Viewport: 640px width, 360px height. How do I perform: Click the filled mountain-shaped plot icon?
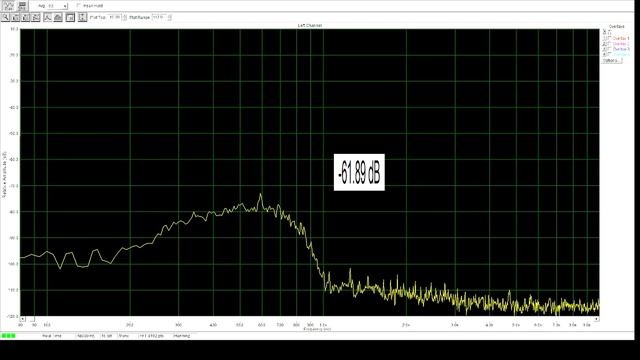click(x=58, y=17)
